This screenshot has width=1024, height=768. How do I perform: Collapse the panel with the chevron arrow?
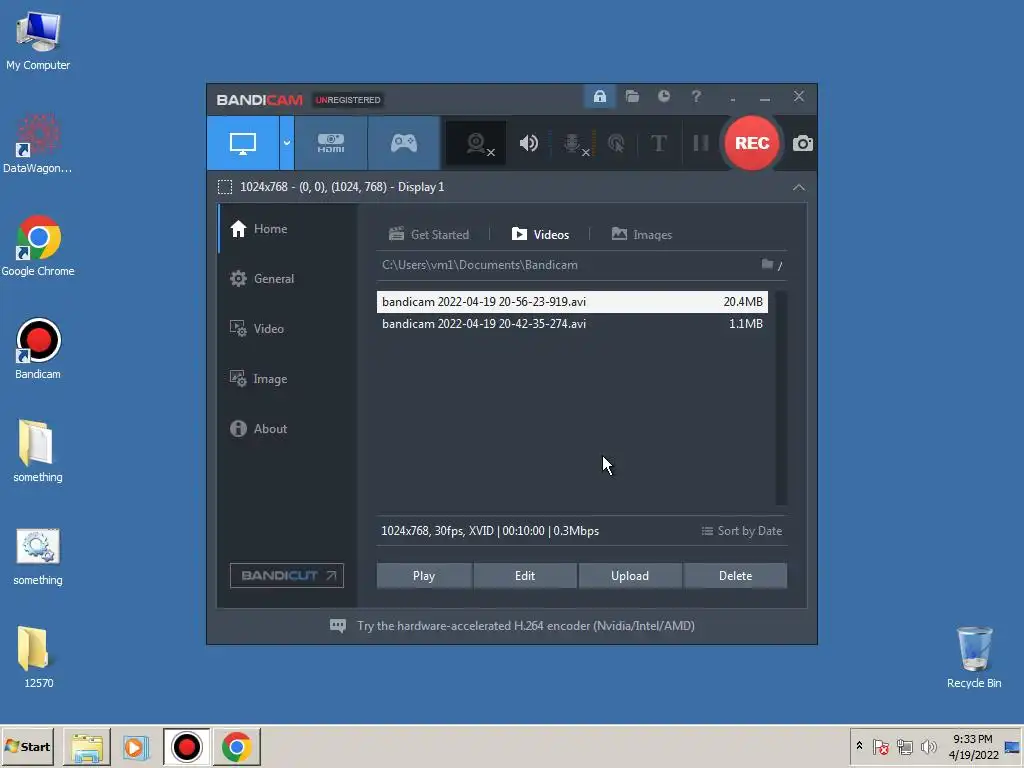click(x=799, y=187)
